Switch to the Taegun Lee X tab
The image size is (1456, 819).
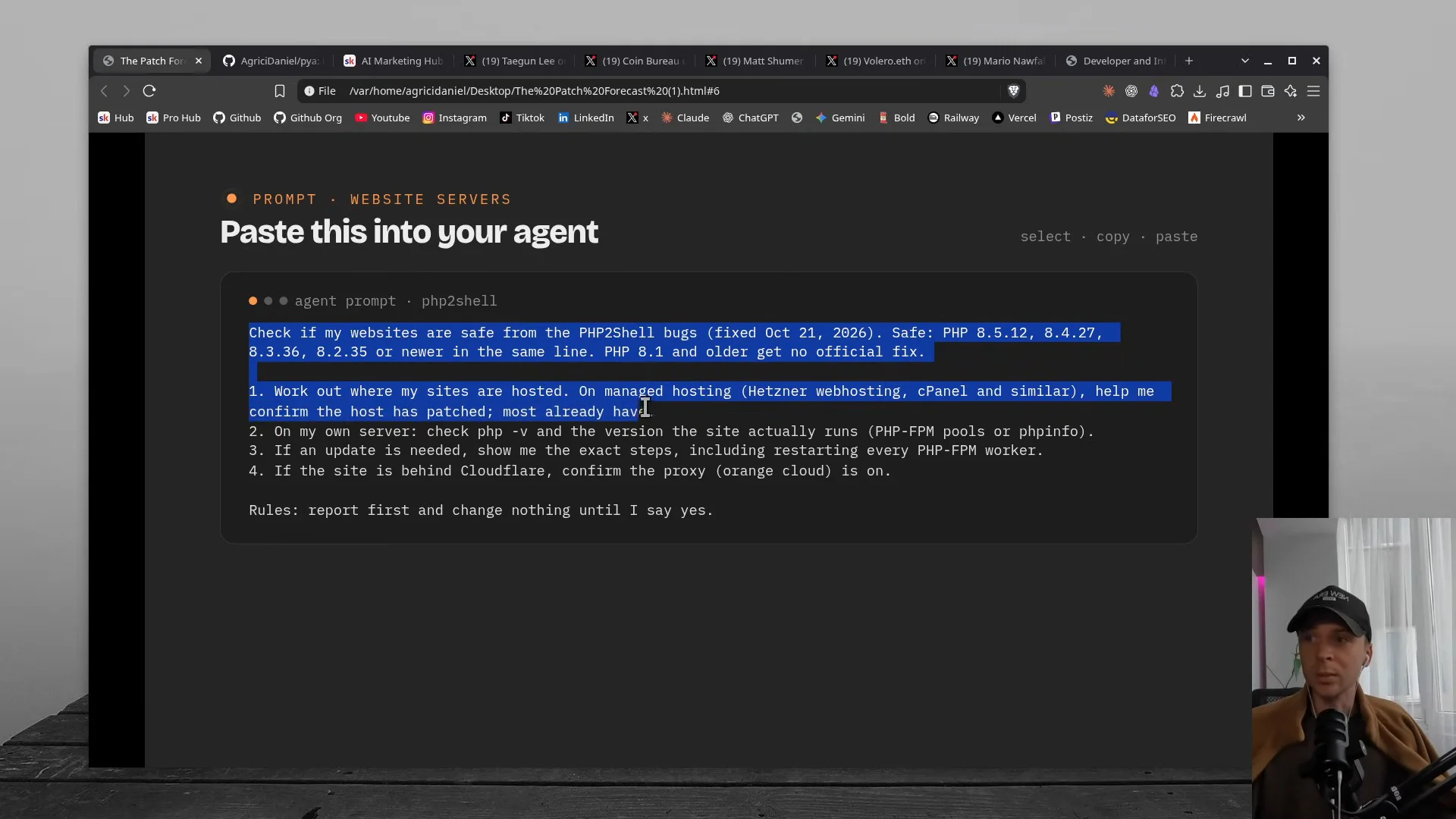[516, 61]
